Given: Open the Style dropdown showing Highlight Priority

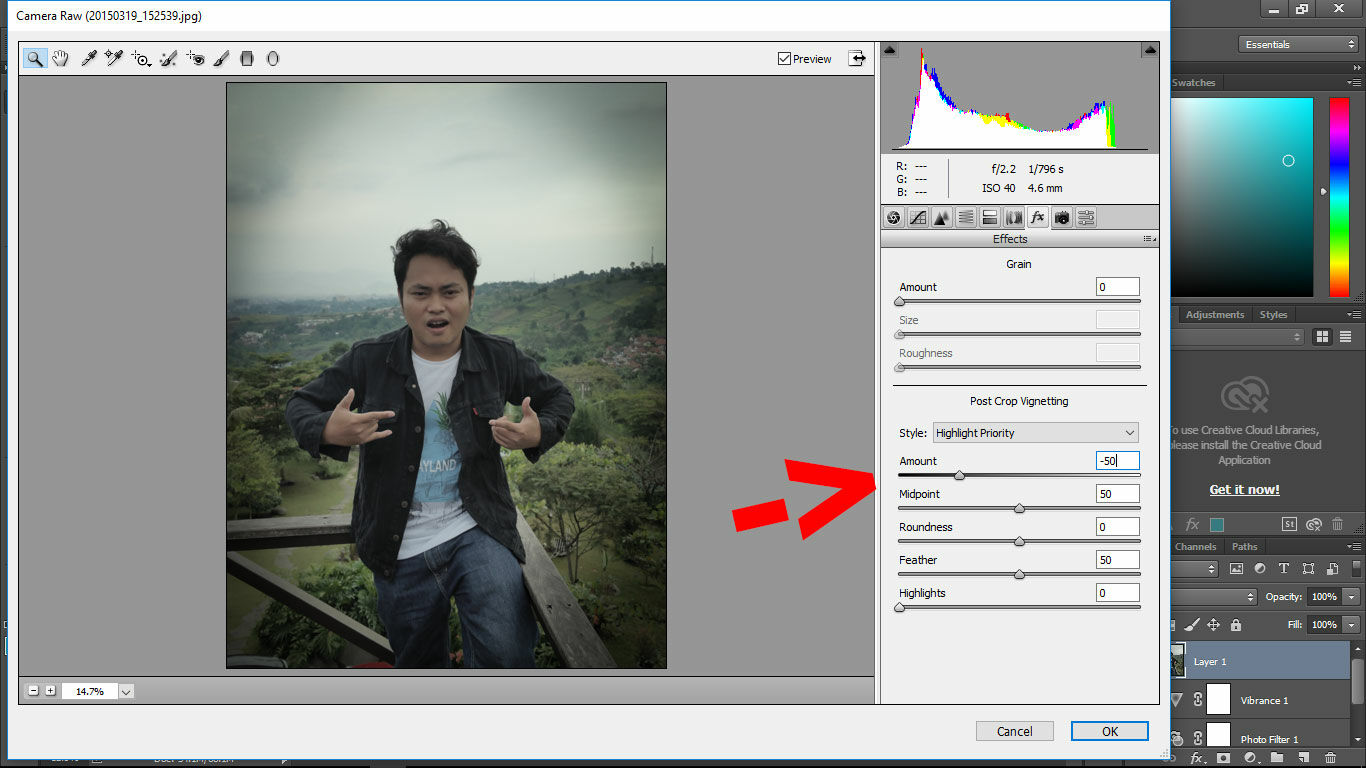Looking at the screenshot, I should pyautogui.click(x=1035, y=432).
